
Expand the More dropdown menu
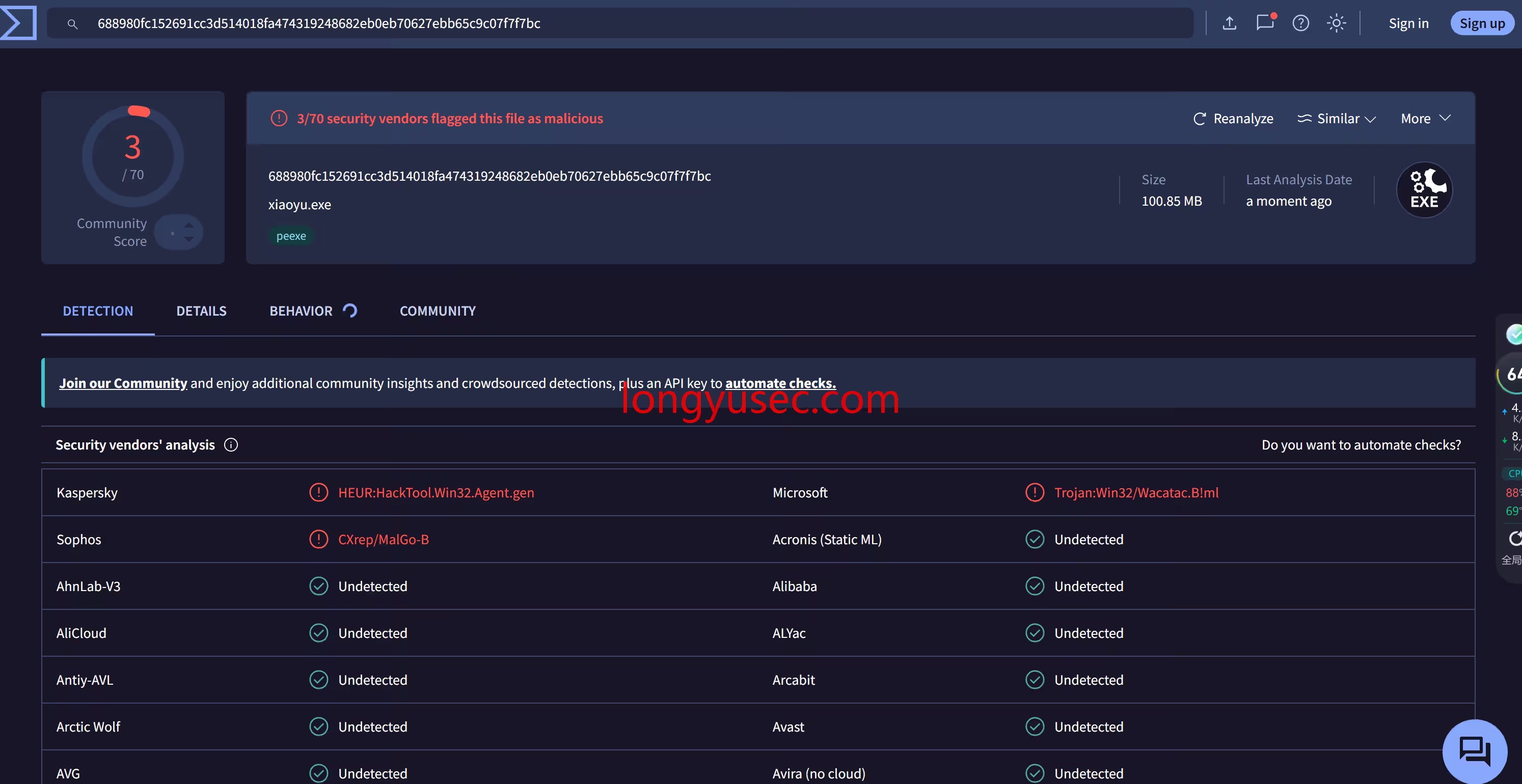tap(1426, 118)
